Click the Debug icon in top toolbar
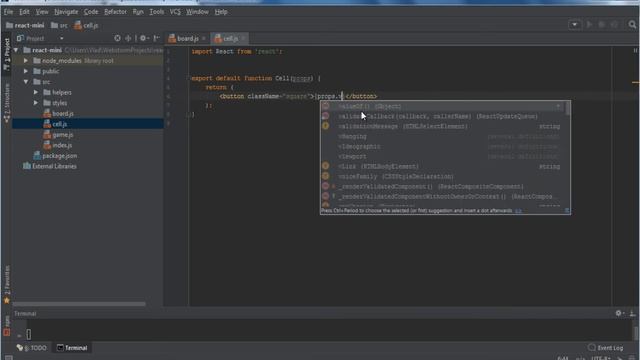This screenshot has width=640, height=360. tap(602, 25)
